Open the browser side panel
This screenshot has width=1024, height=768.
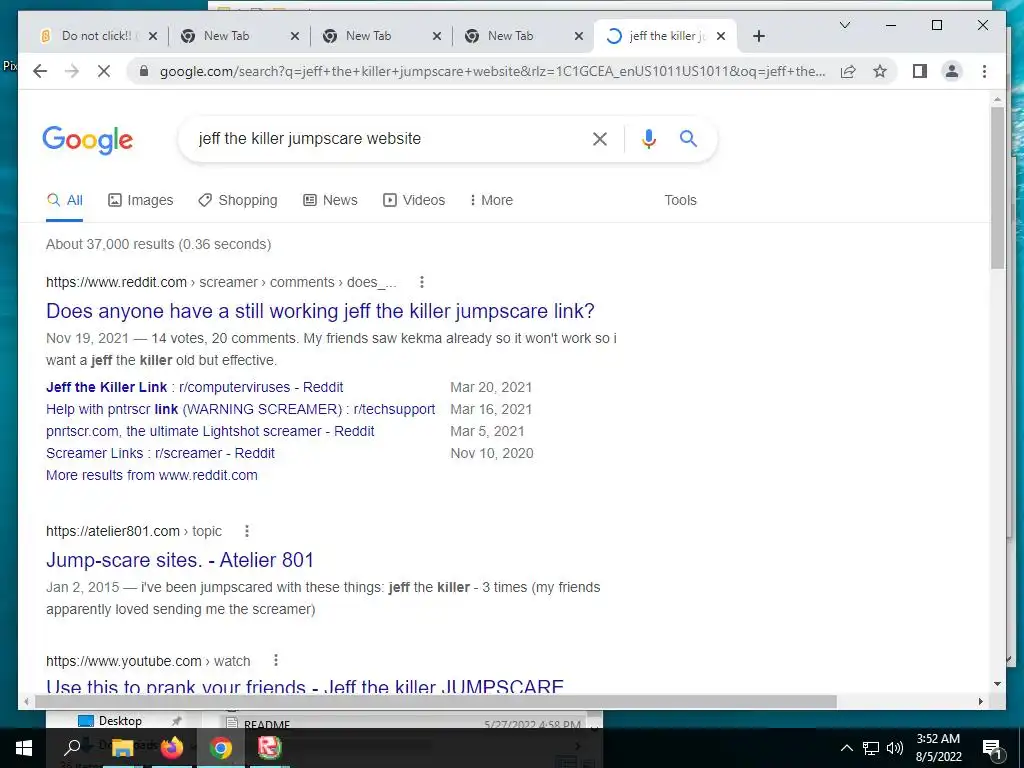[920, 71]
